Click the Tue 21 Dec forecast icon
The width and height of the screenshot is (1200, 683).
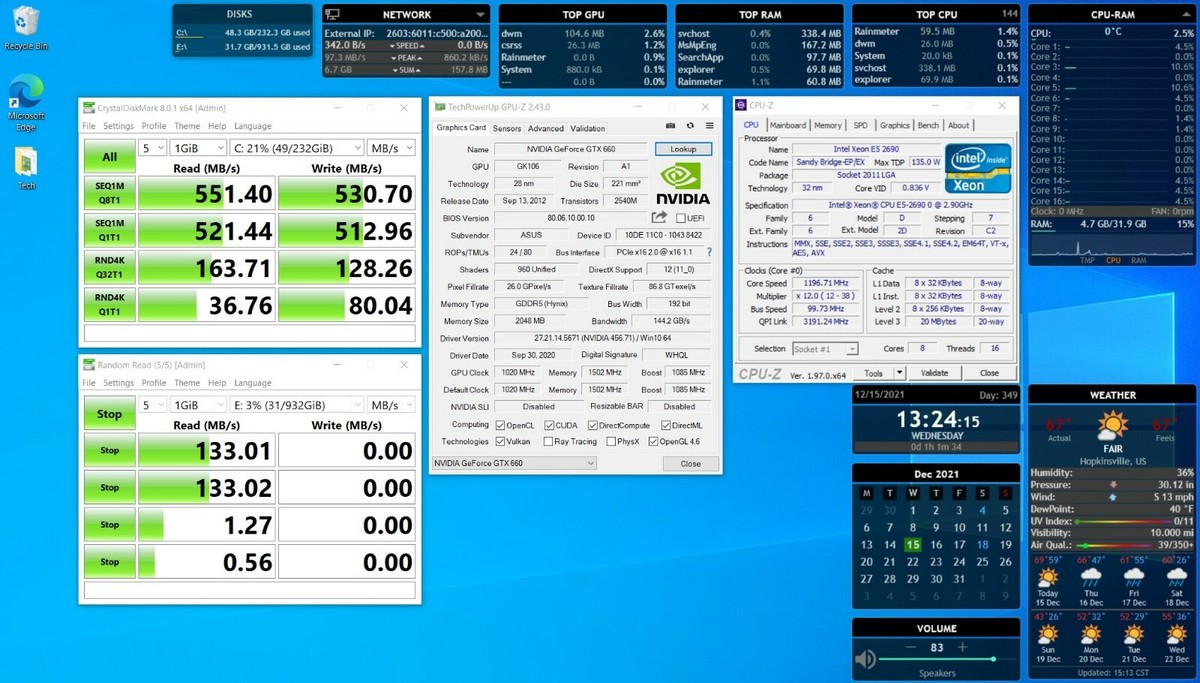tap(1133, 635)
